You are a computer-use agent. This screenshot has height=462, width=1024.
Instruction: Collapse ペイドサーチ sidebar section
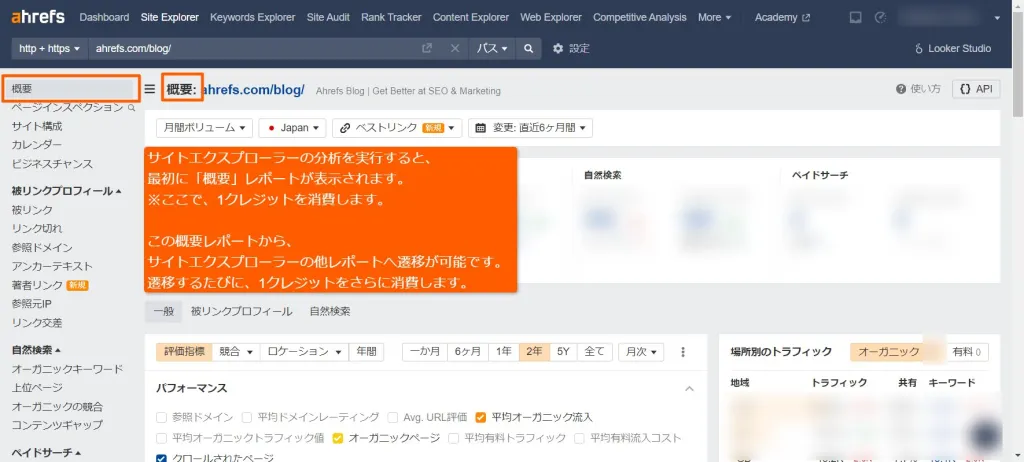click(x=46, y=452)
